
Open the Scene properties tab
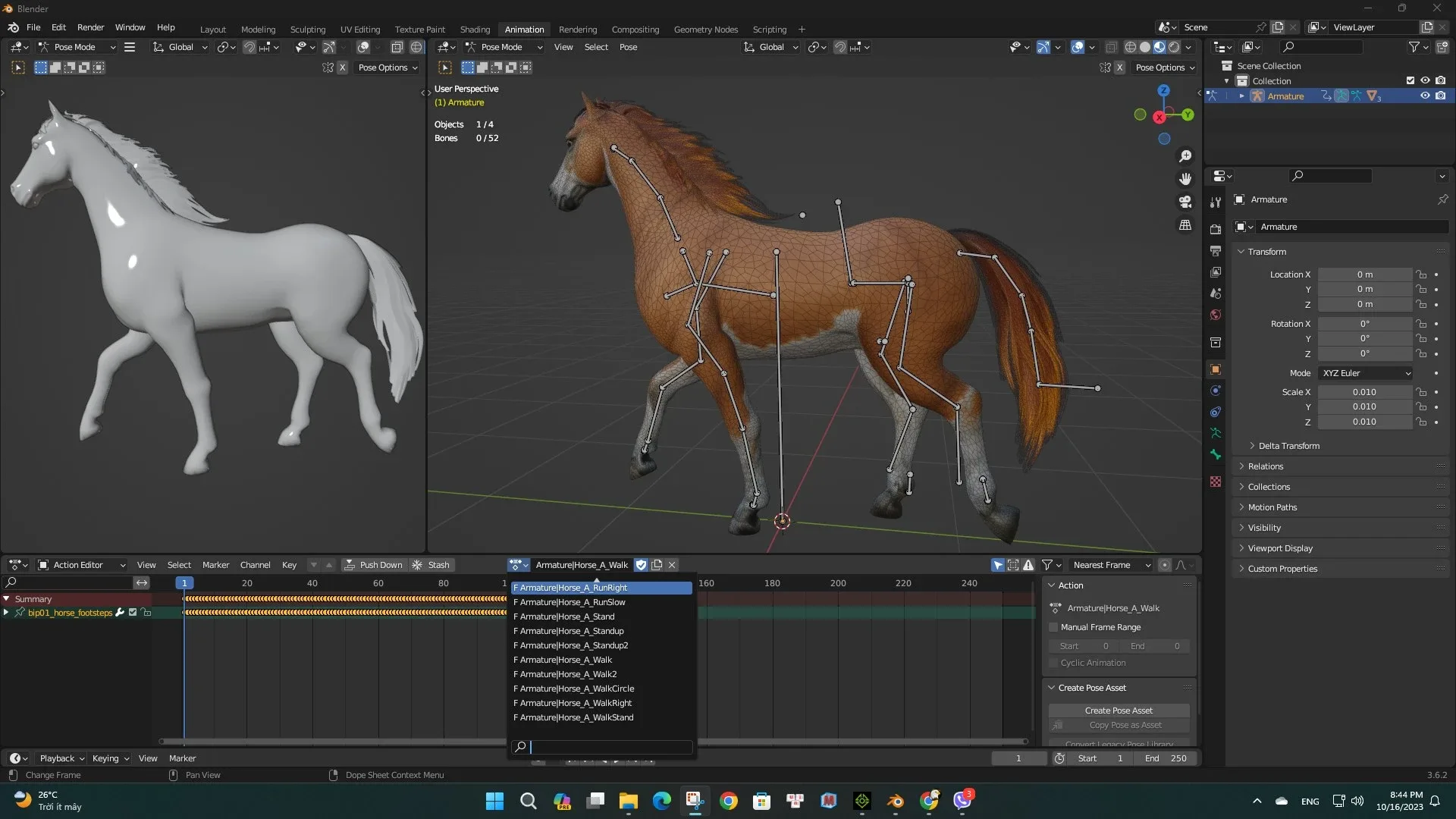click(1216, 293)
